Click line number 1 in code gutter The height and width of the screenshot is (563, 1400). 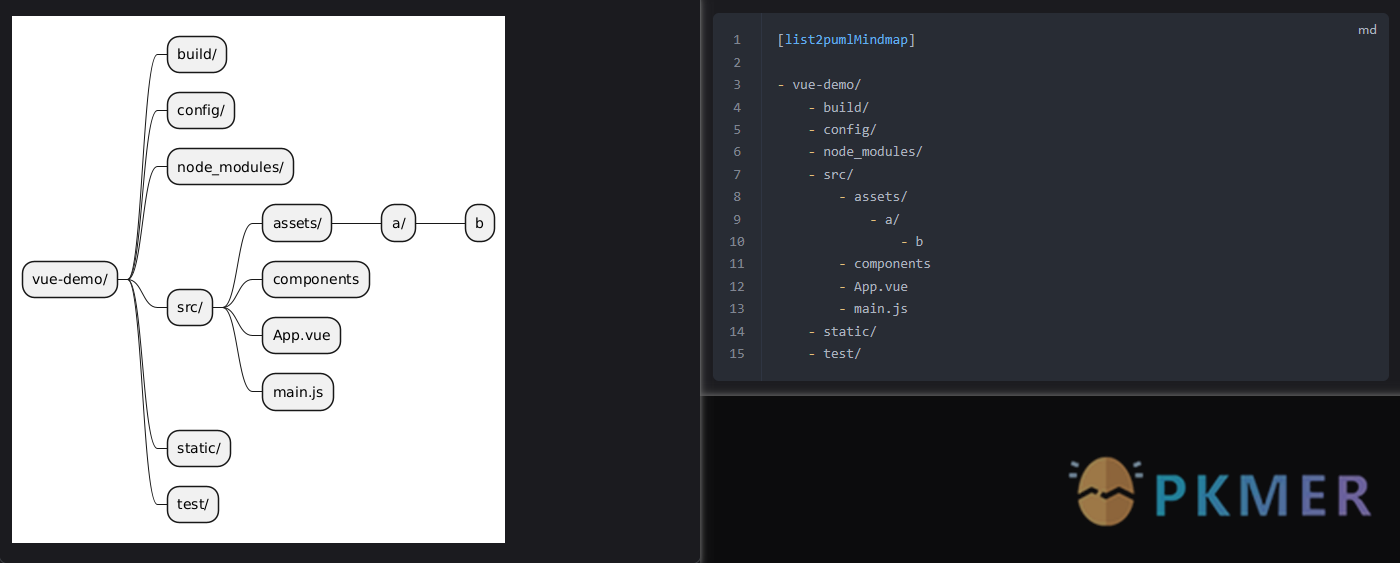click(737, 40)
